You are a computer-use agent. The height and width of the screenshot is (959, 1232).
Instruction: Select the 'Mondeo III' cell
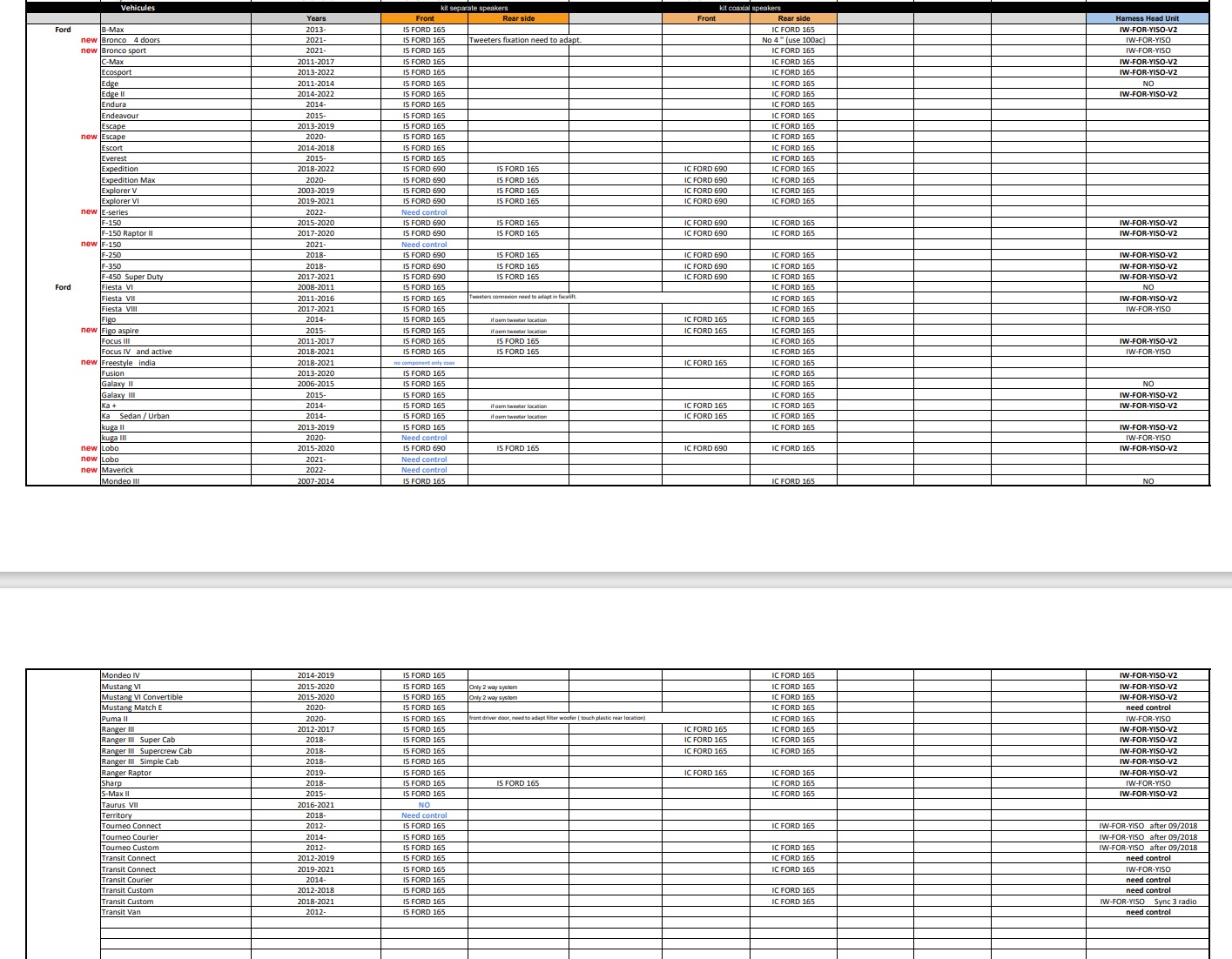pyautogui.click(x=176, y=481)
